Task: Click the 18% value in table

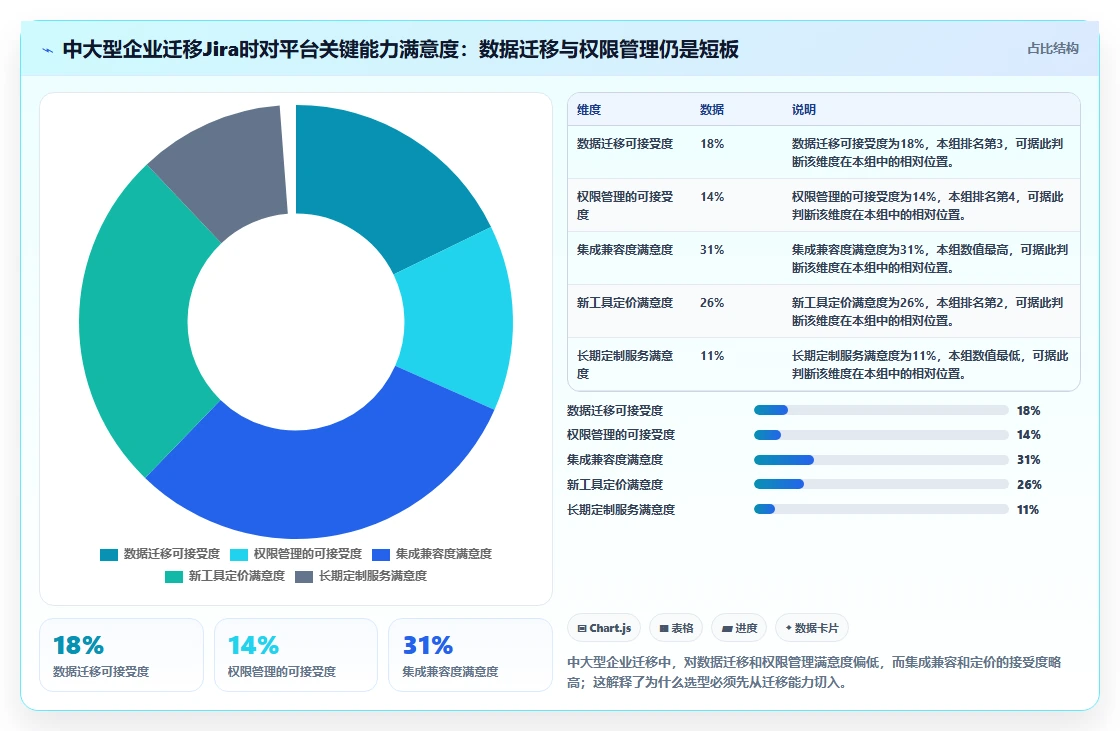Action: [711, 144]
